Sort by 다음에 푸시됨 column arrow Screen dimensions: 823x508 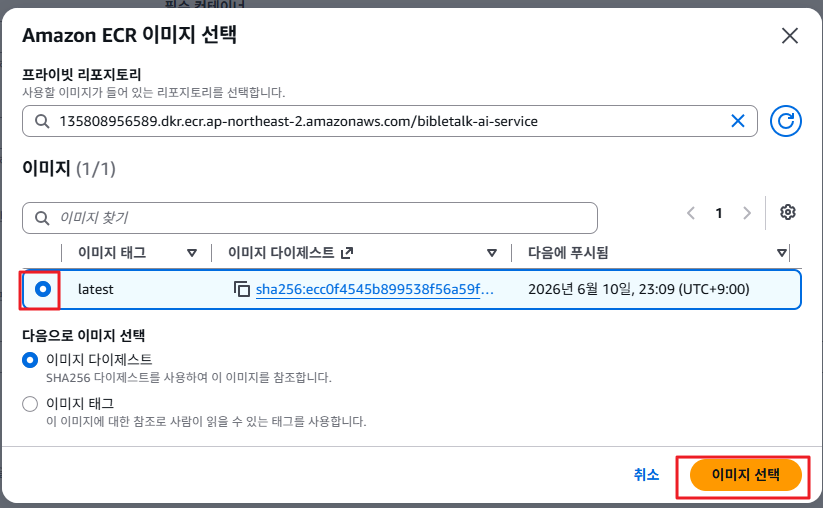click(782, 253)
